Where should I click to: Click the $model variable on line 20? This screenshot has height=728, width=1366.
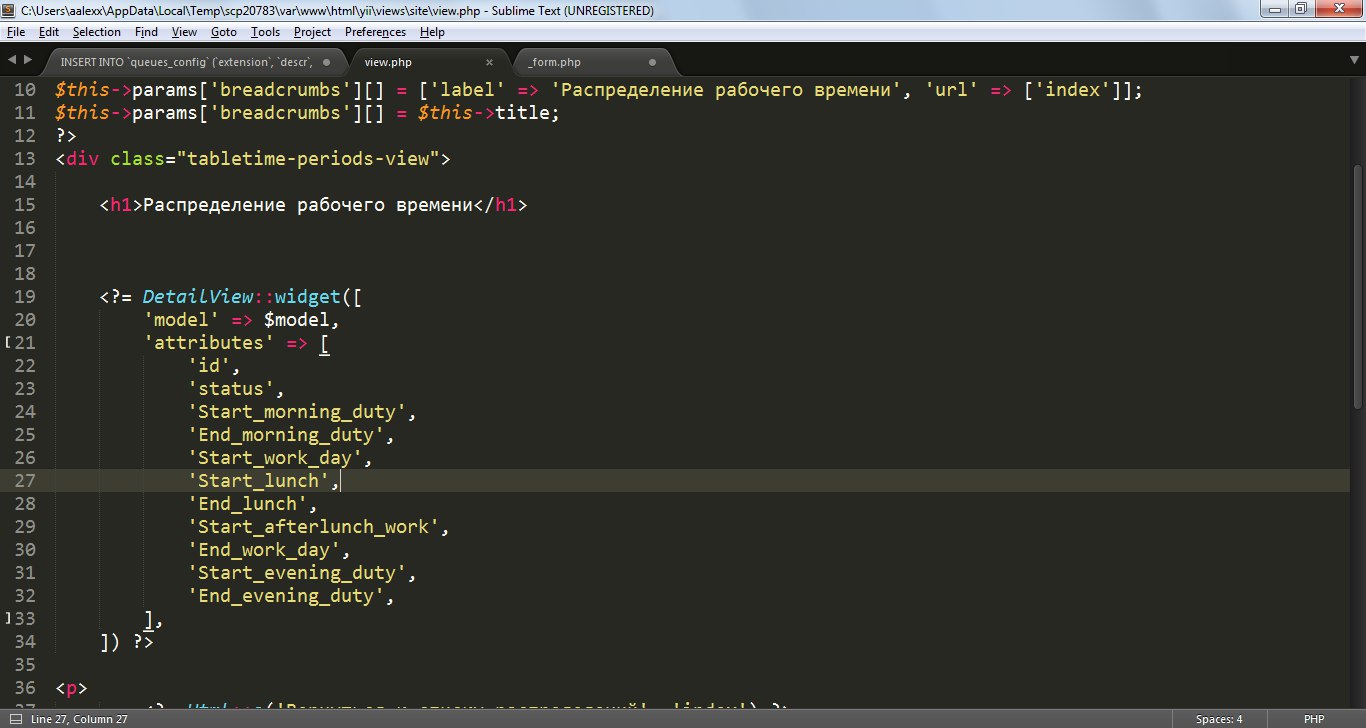point(296,320)
